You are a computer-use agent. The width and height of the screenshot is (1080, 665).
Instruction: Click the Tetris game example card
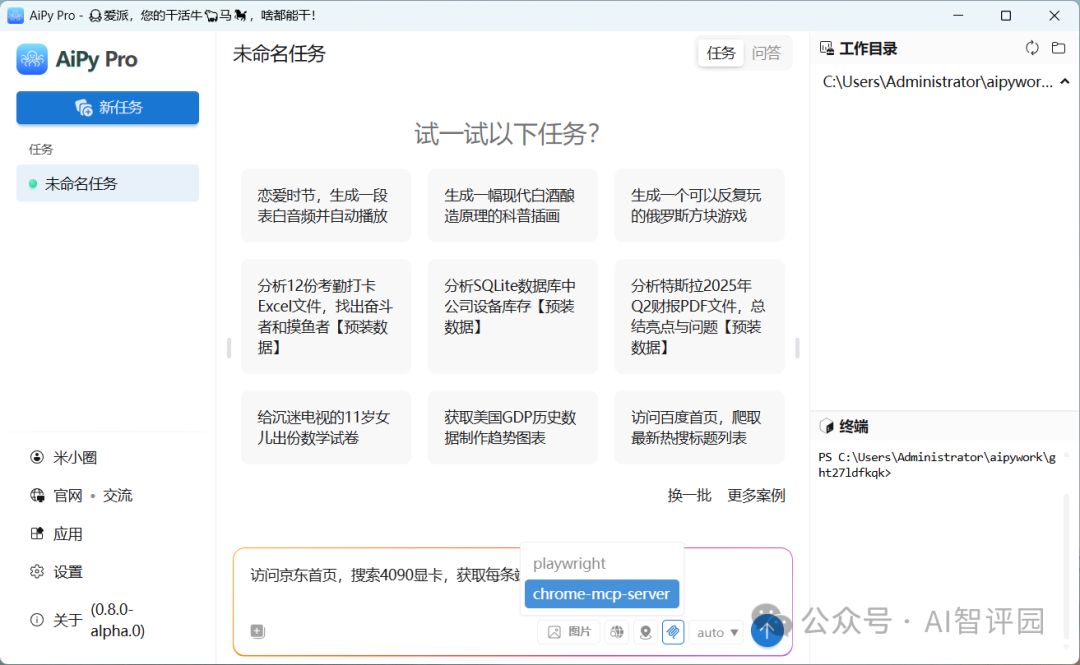[699, 205]
